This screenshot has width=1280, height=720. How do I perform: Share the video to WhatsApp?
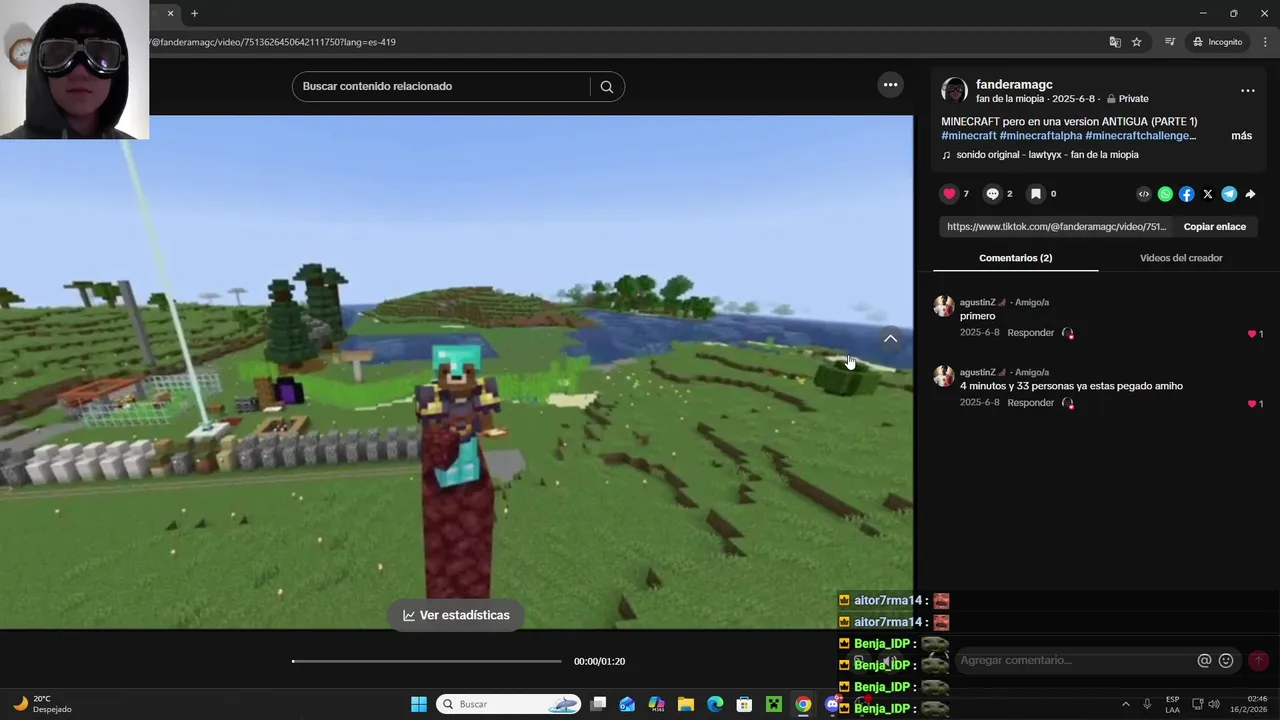coord(1165,194)
